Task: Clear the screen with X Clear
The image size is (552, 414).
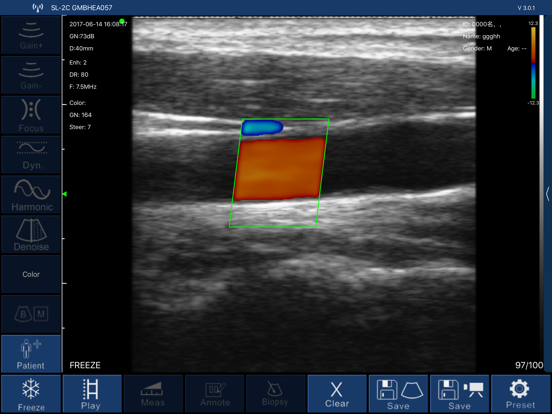Action: point(337,394)
